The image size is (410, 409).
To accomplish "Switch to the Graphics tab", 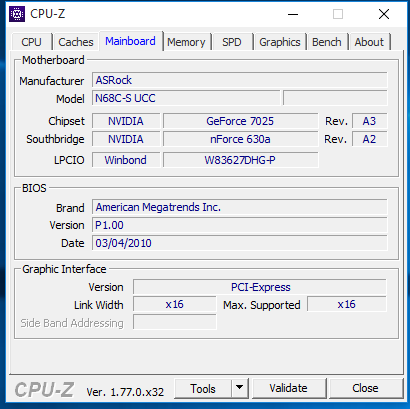I will coord(280,42).
